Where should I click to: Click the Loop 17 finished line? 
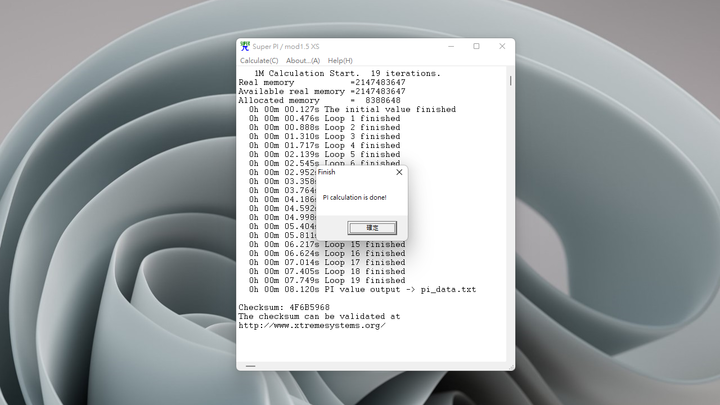(327, 262)
